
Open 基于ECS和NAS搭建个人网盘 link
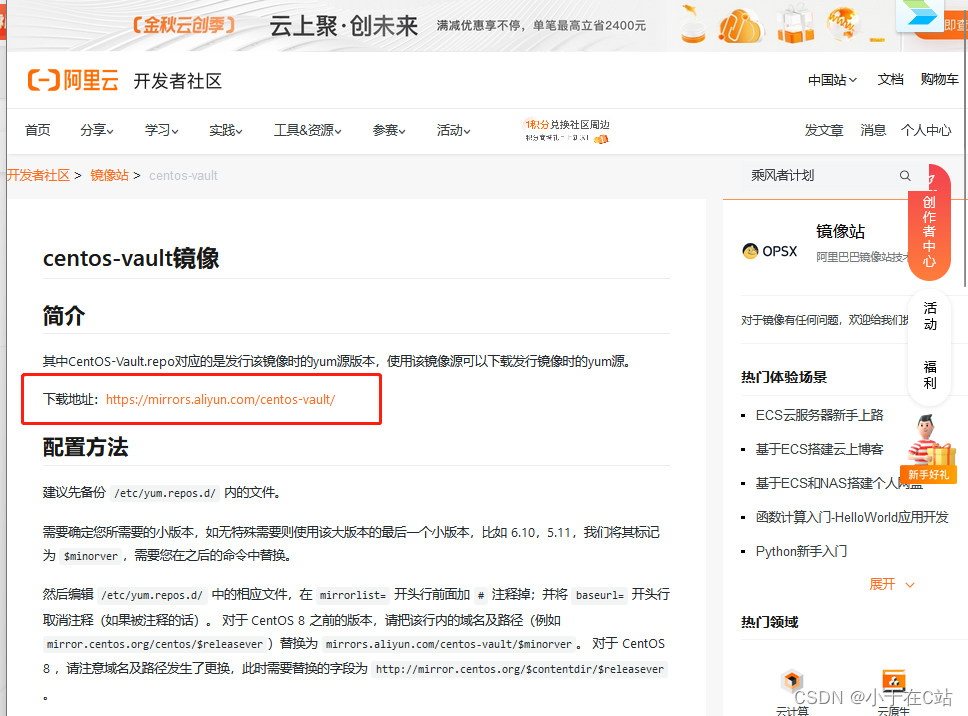coord(838,483)
